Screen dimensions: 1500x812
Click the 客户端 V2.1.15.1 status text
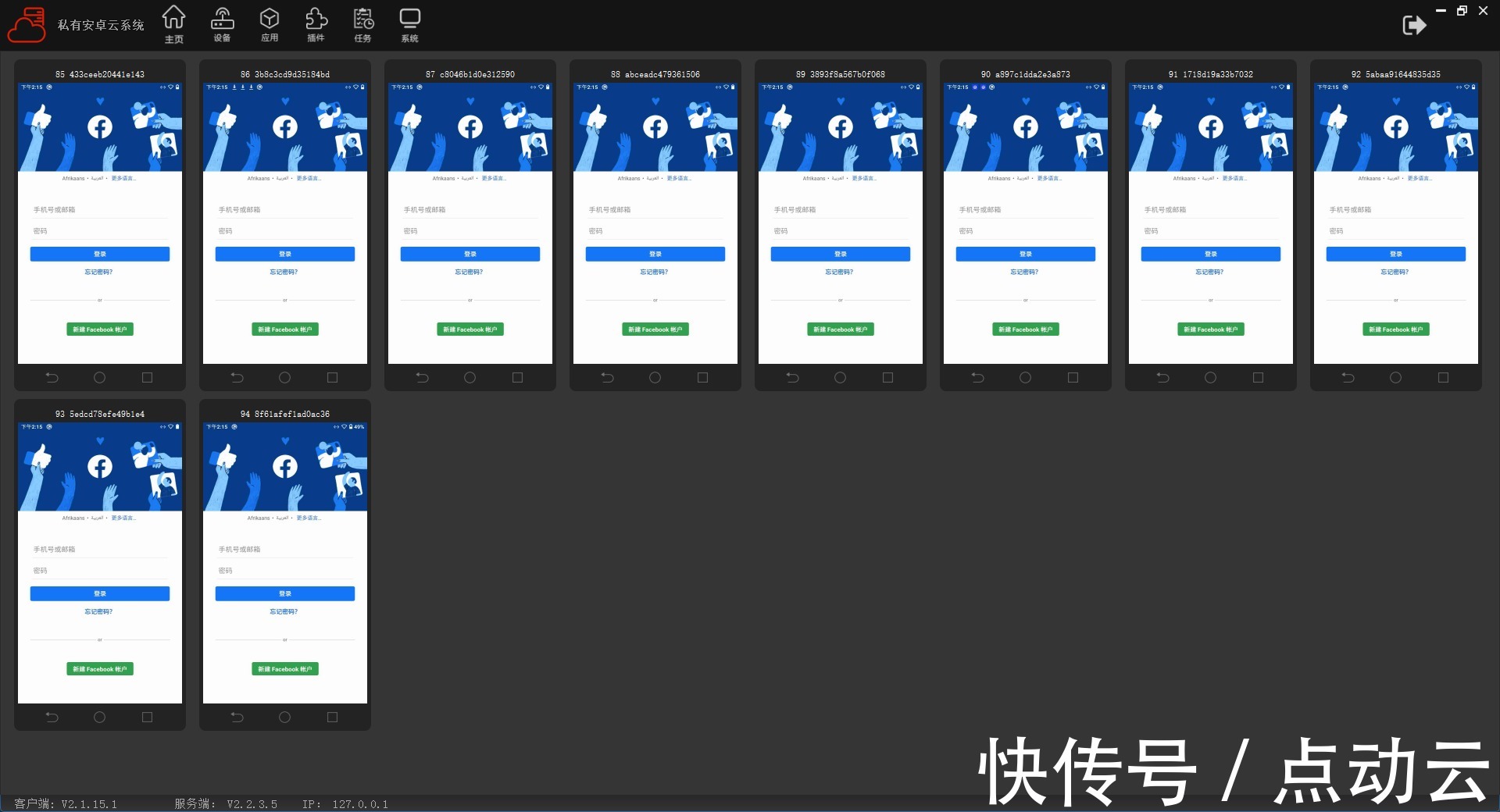[66, 803]
